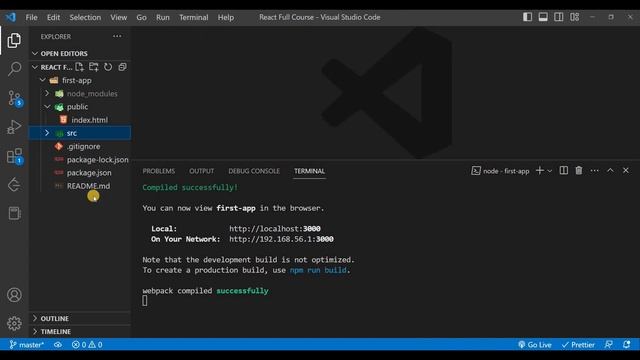Open launch profile dropdown next to plus

tap(549, 171)
